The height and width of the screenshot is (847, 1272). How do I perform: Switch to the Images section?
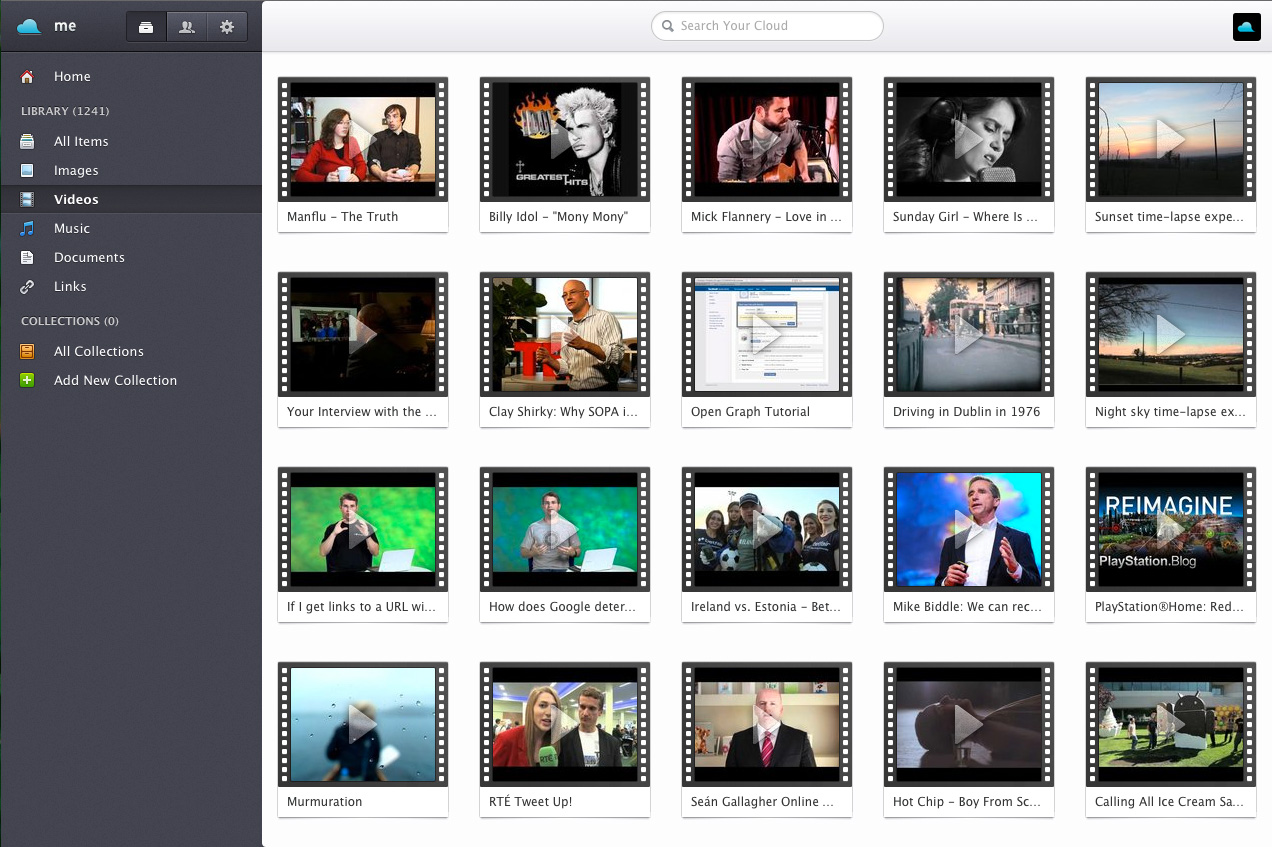click(x=76, y=171)
